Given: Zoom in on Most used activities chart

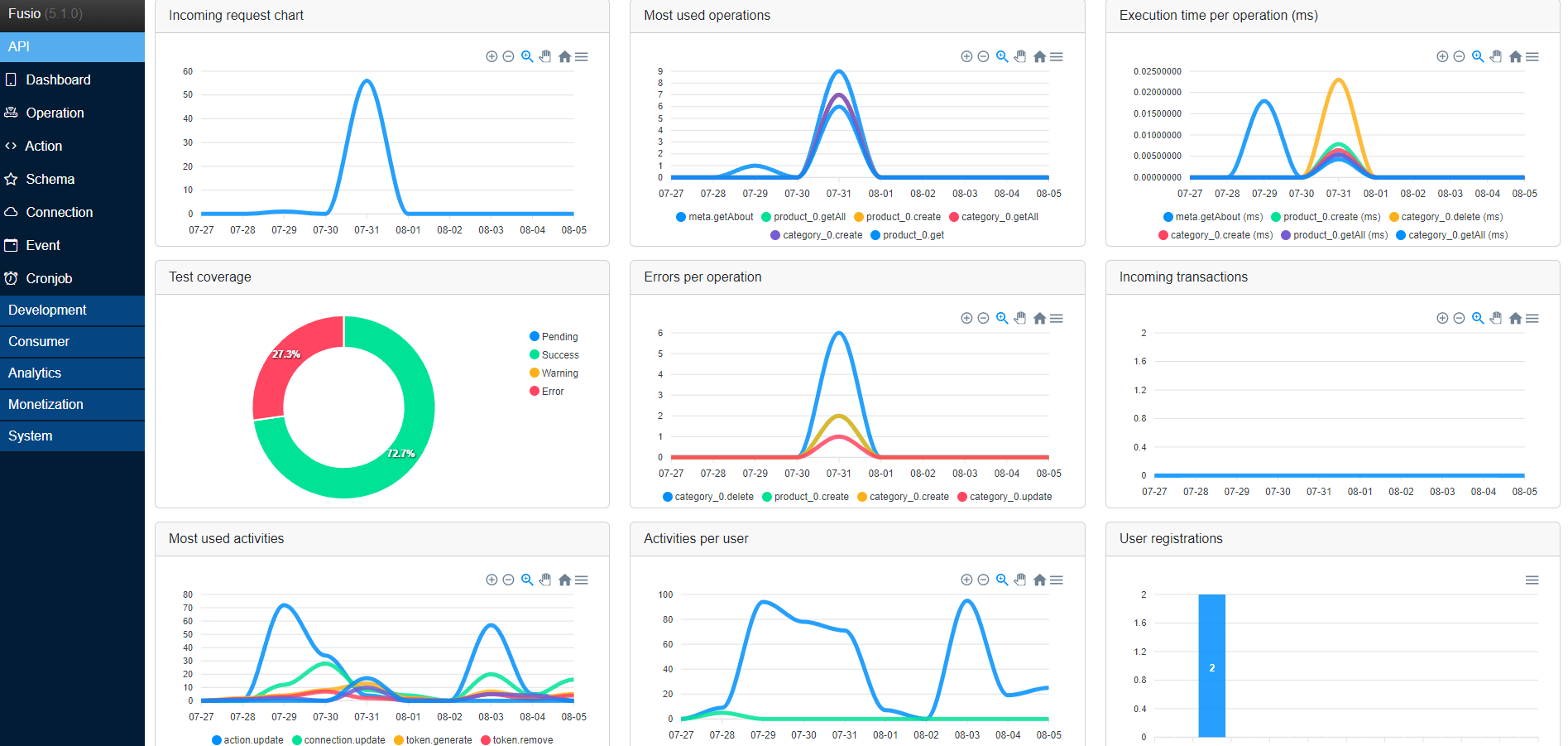Looking at the screenshot, I should 491,580.
